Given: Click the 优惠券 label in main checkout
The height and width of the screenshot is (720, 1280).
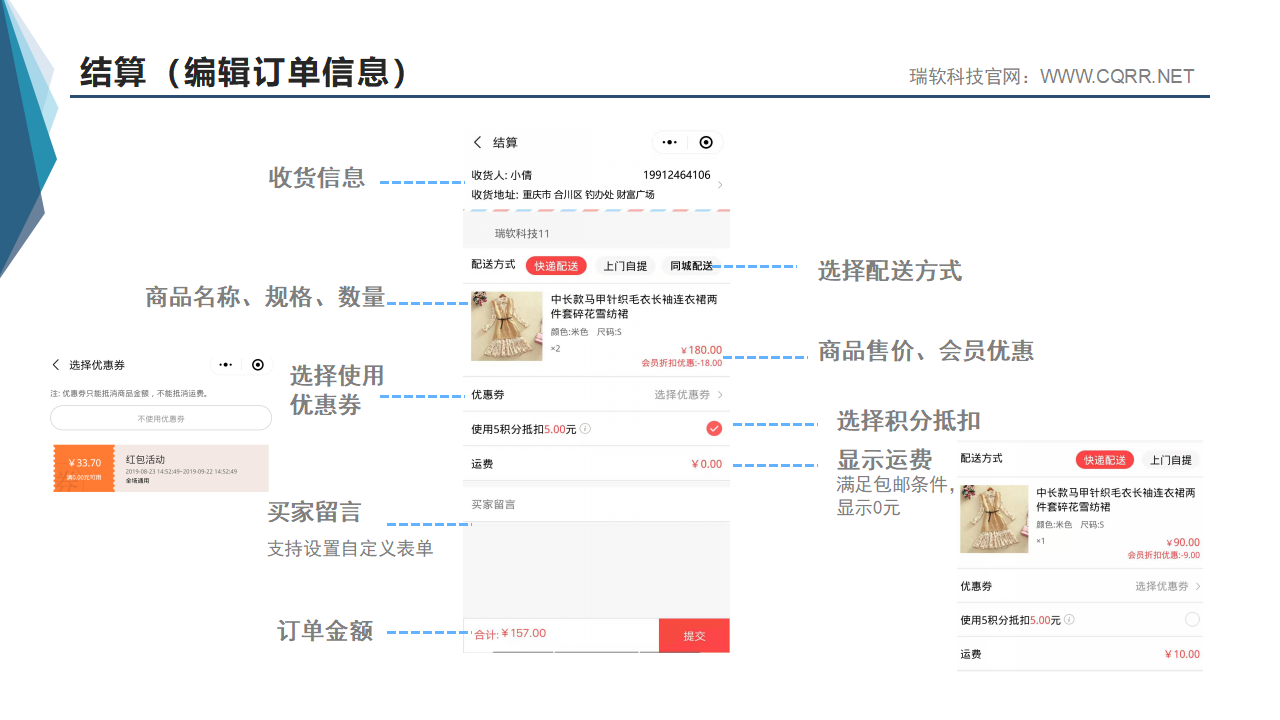Looking at the screenshot, I should [x=488, y=395].
